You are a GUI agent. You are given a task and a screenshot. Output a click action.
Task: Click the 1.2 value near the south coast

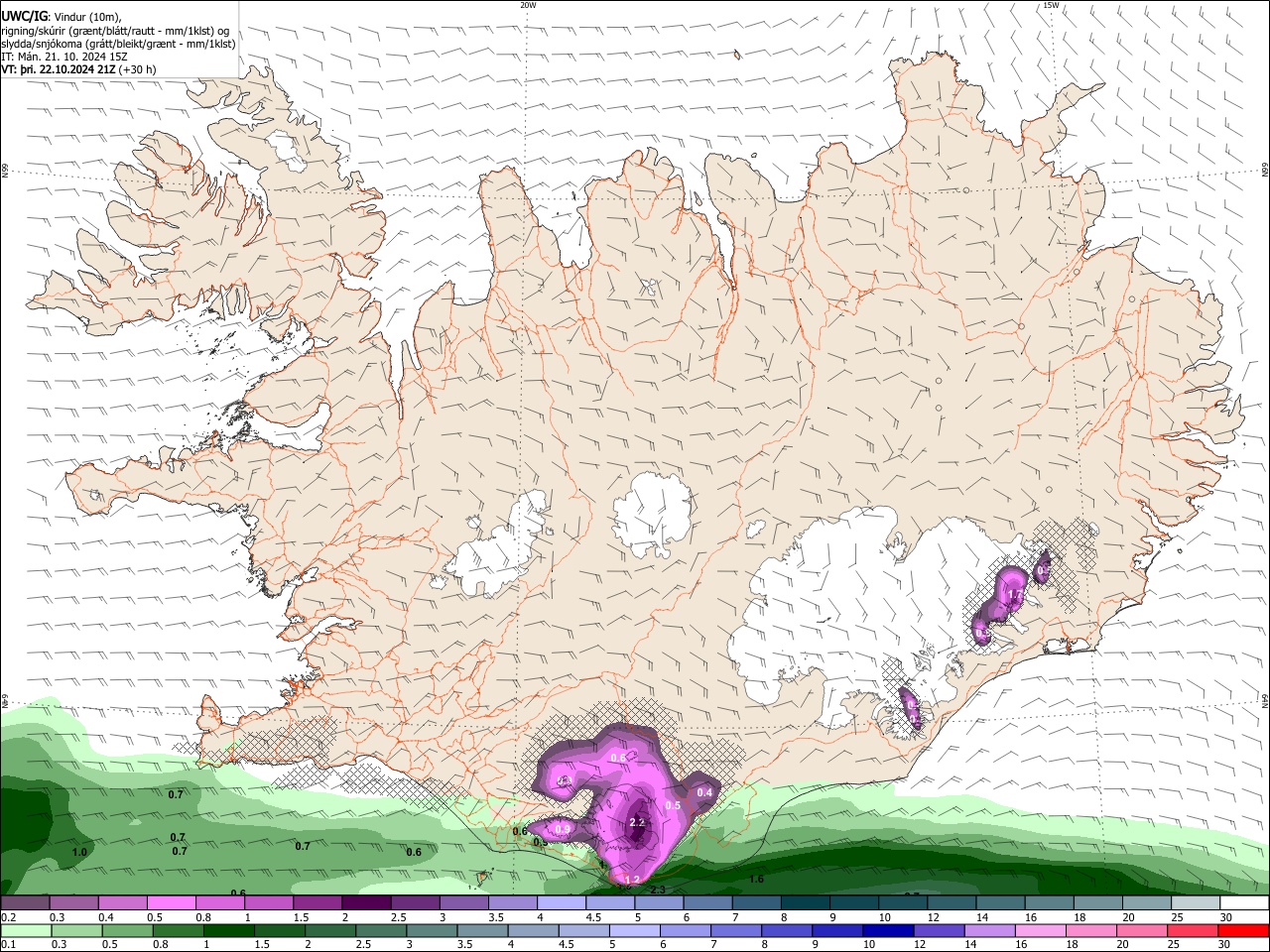(x=632, y=880)
